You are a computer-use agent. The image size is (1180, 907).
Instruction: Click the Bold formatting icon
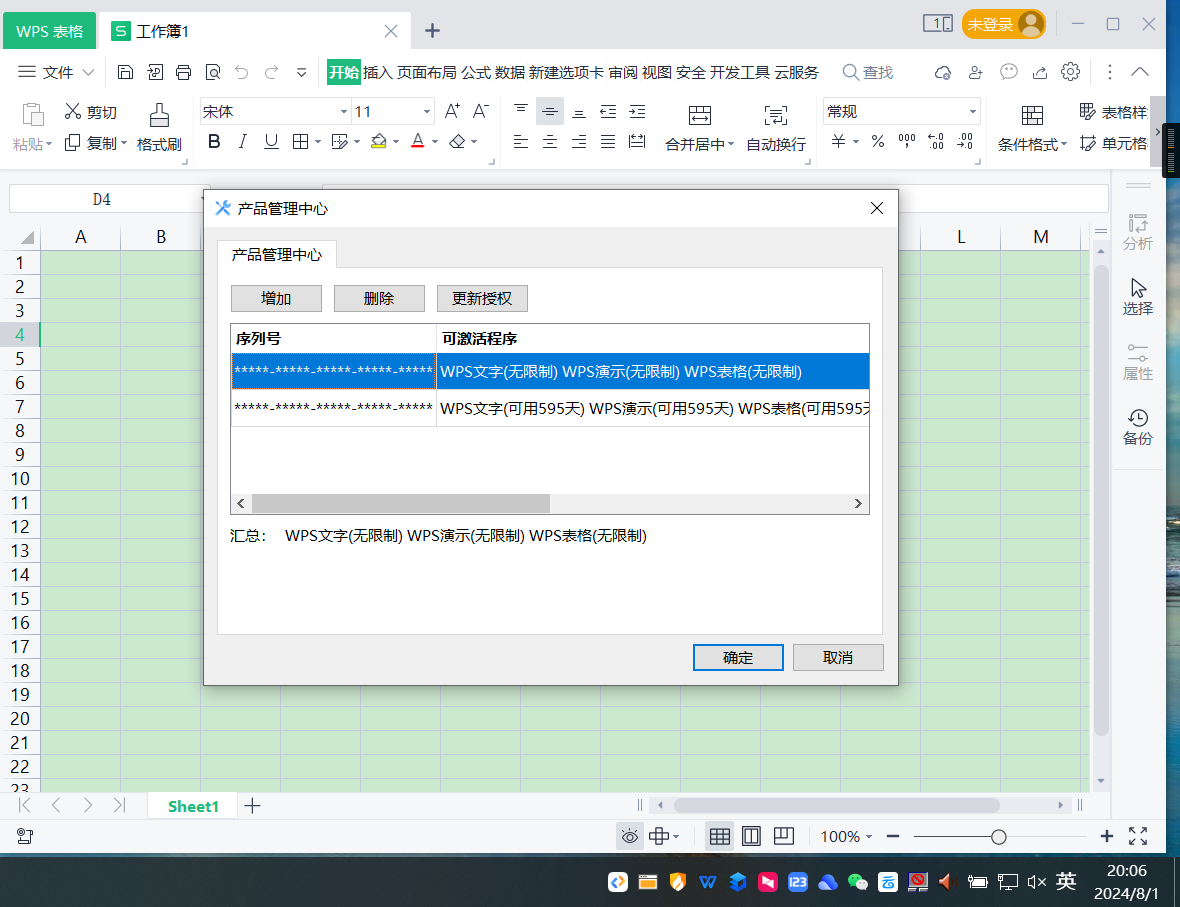pos(213,142)
